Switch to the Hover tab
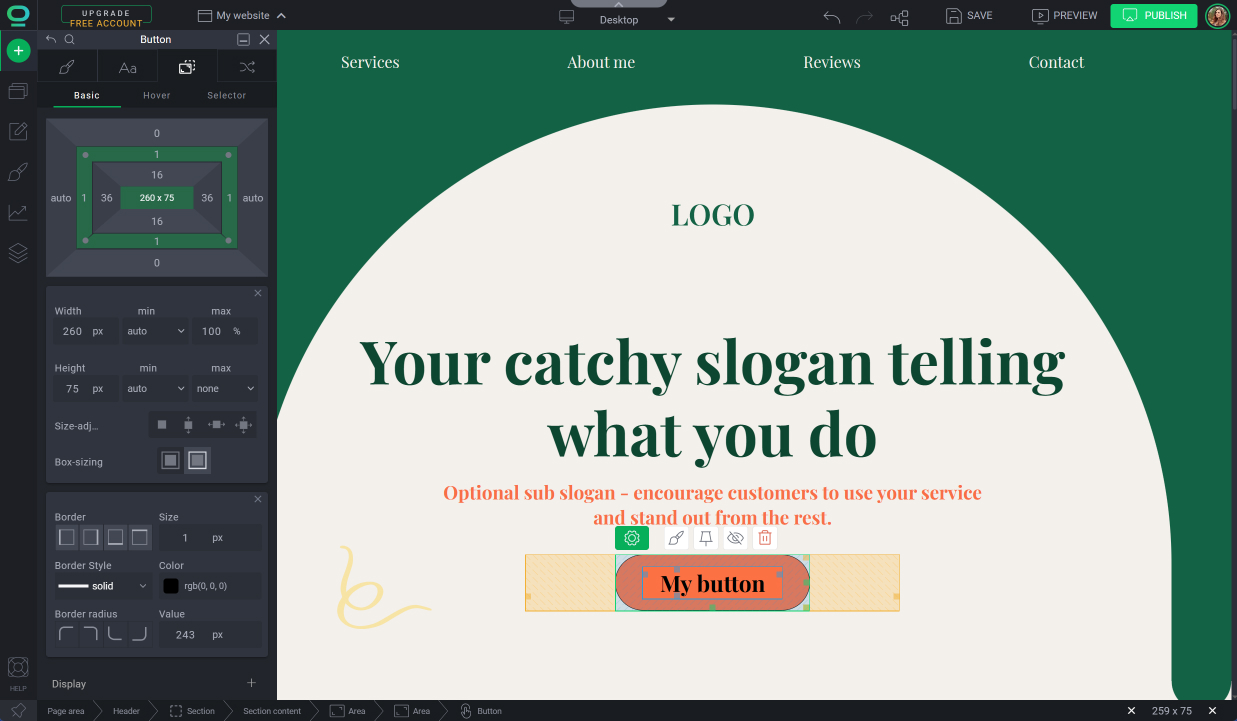1237x721 pixels. pos(157,95)
